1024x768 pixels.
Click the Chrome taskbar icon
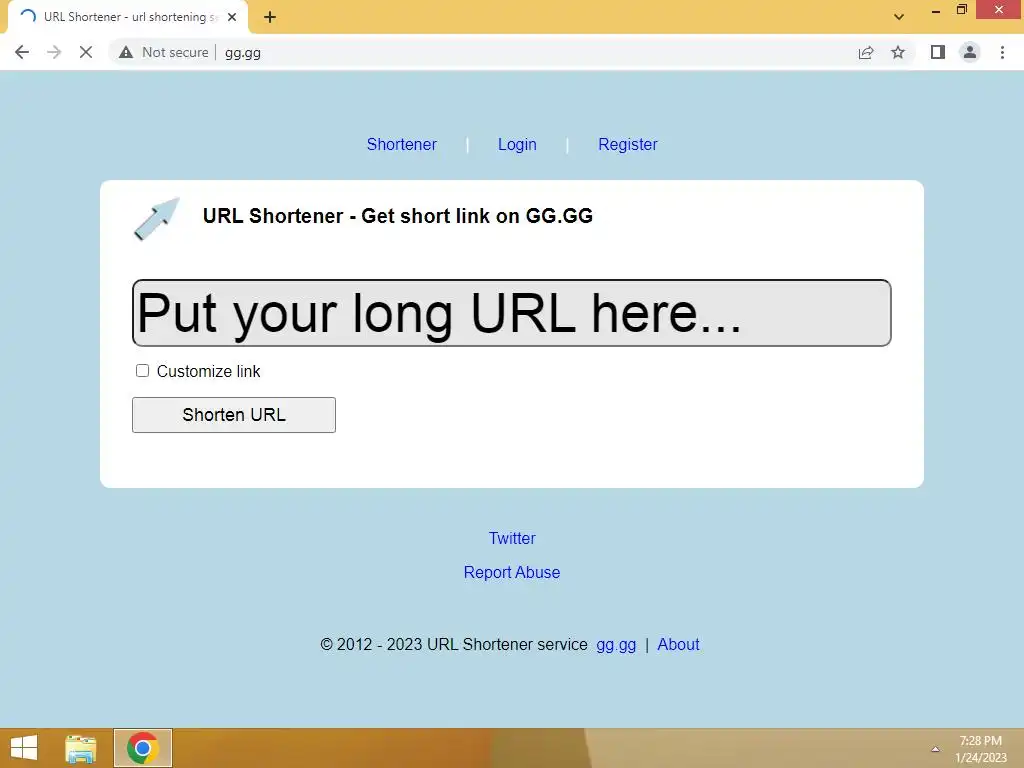pos(143,748)
